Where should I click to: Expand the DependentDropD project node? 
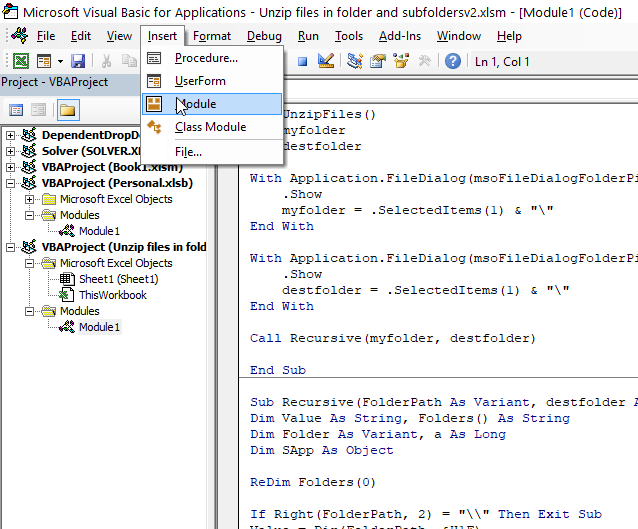coord(11,135)
